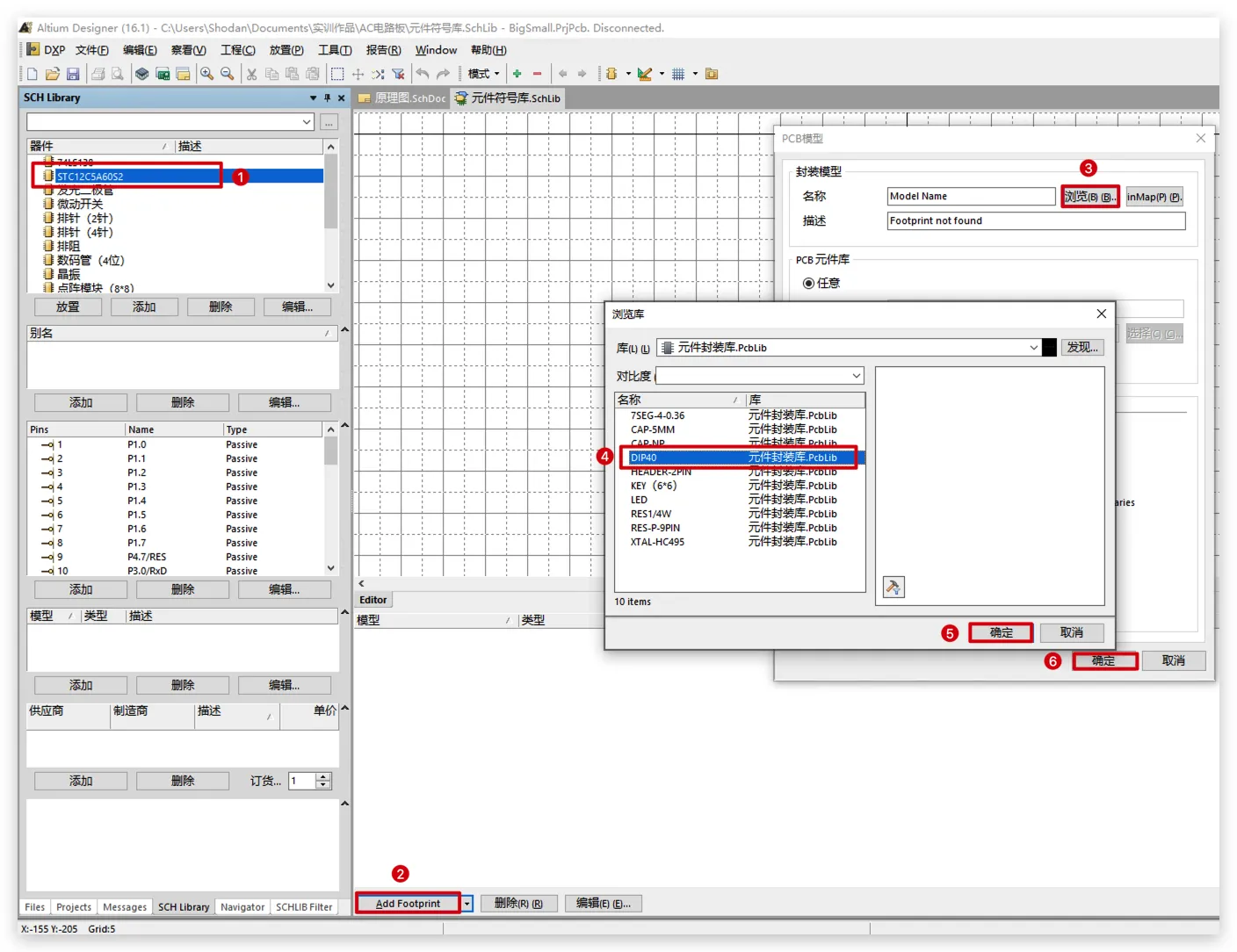Viewport: 1237px width, 952px height.
Task: Expand the 库 library dropdown list
Action: (1034, 348)
